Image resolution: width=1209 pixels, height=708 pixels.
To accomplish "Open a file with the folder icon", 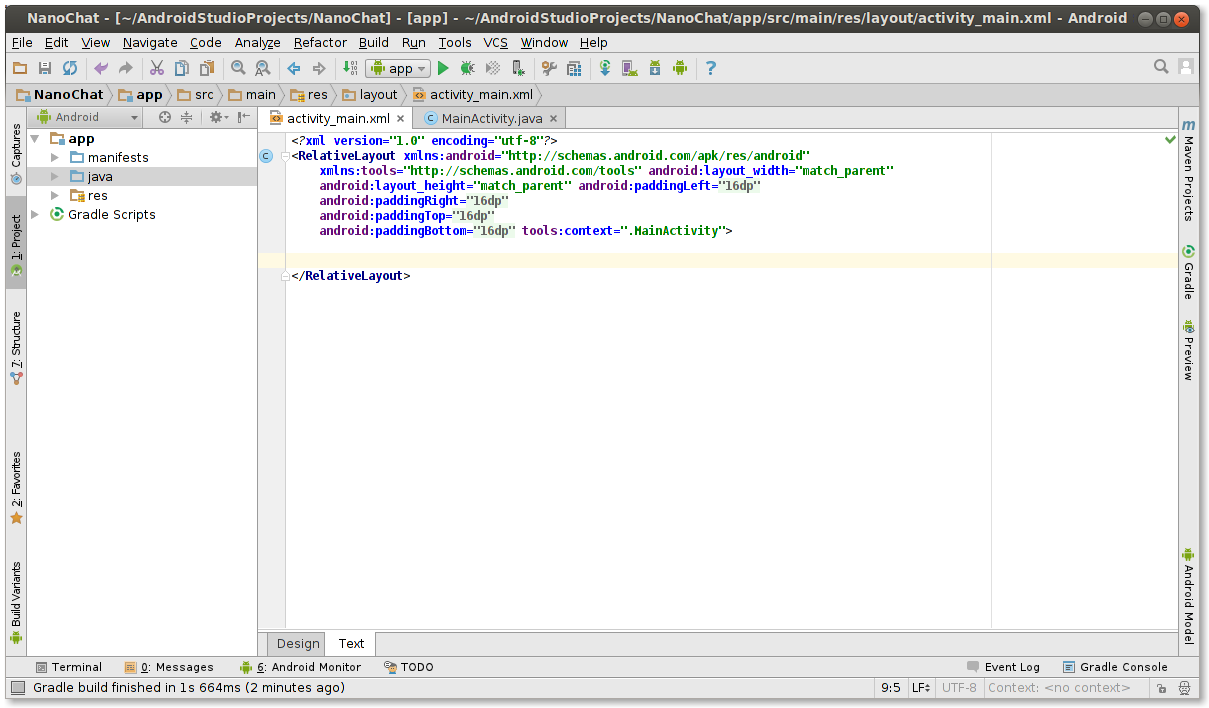I will pyautogui.click(x=20, y=68).
